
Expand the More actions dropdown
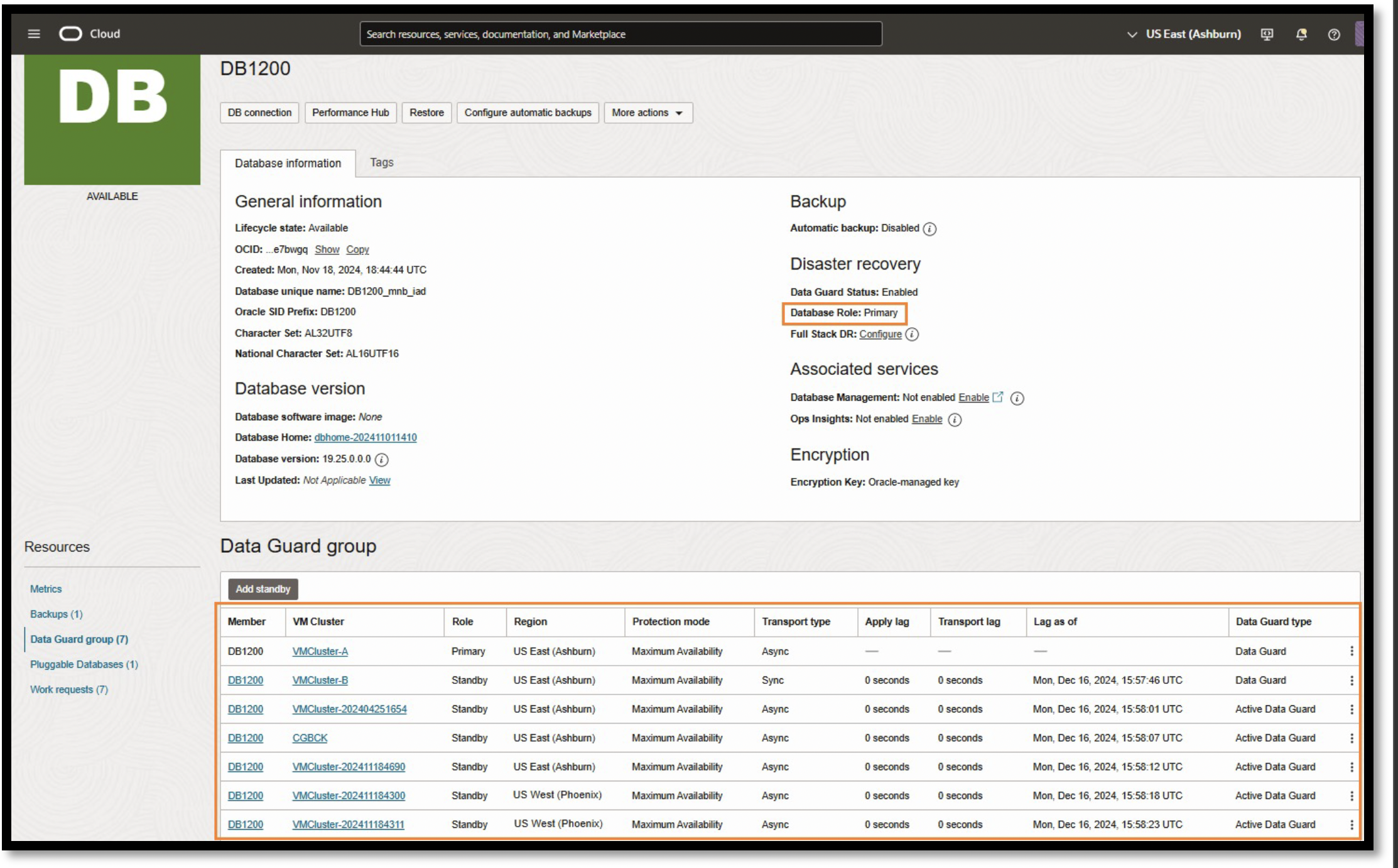(x=648, y=113)
